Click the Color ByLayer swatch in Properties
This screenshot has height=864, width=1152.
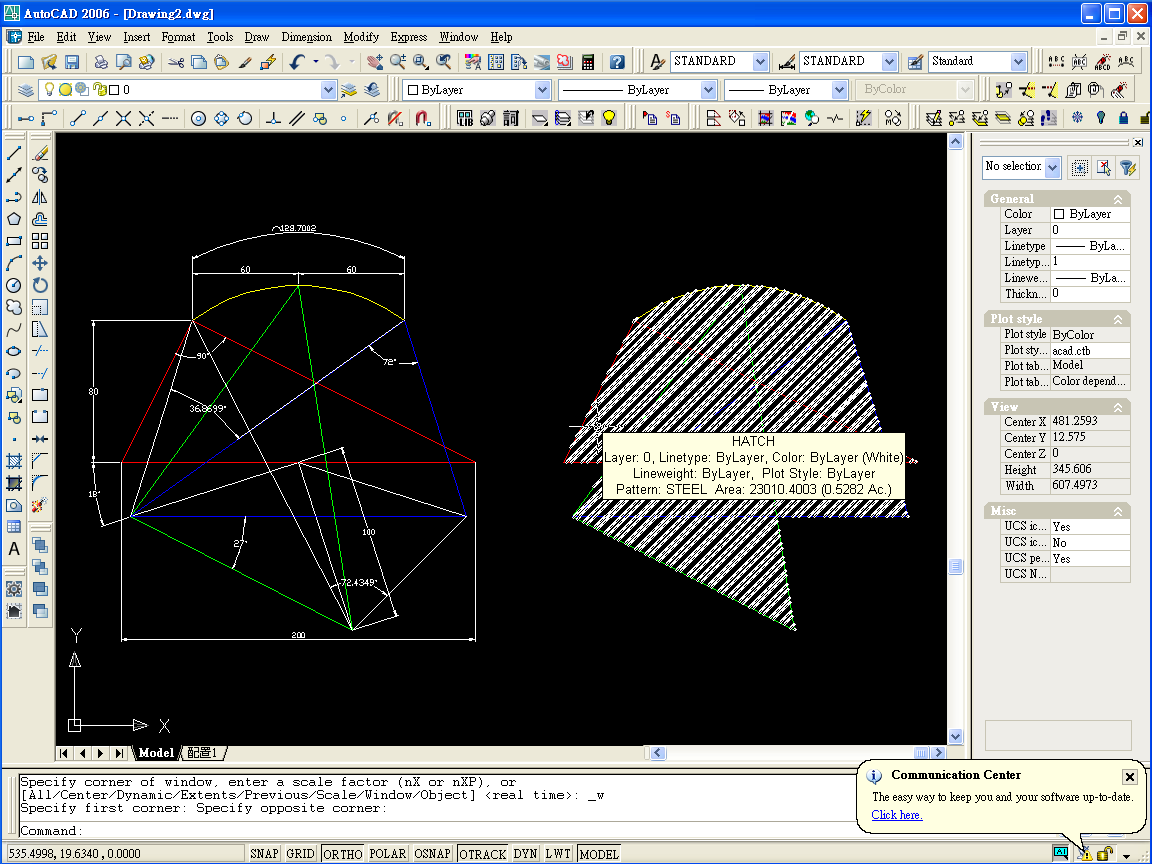1059,215
